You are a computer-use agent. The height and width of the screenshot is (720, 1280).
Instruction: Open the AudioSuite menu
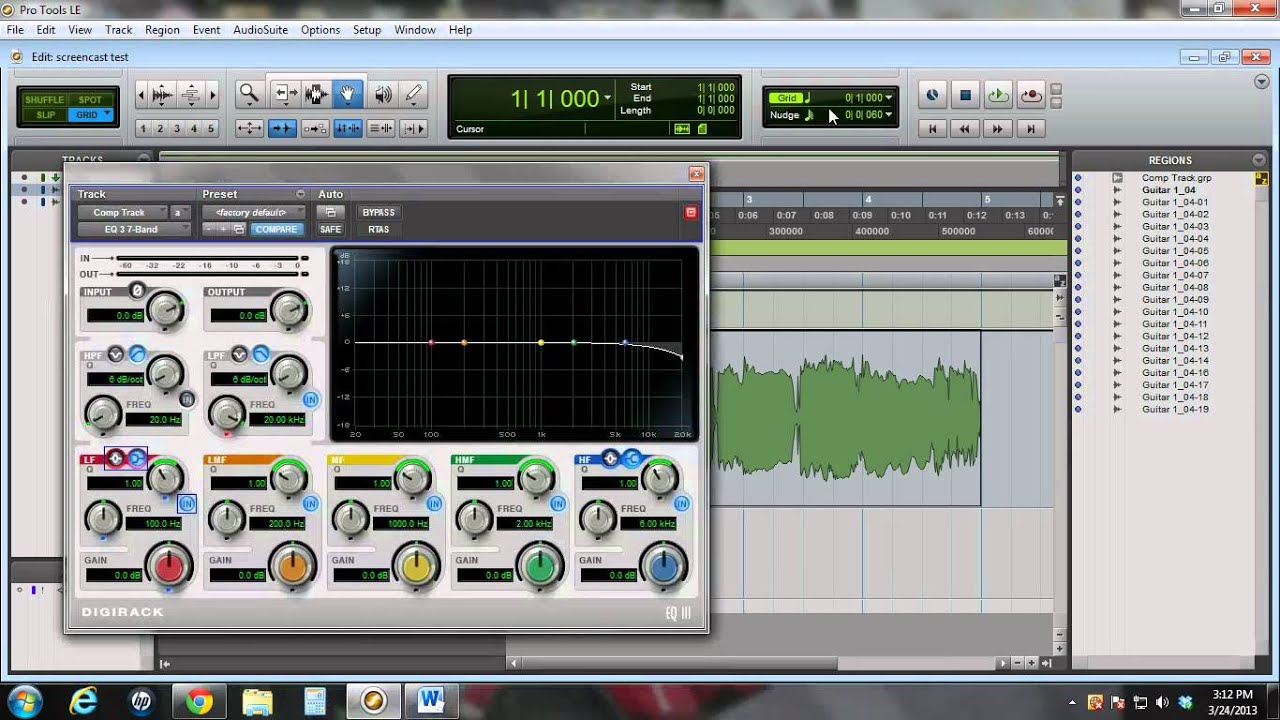tap(260, 30)
